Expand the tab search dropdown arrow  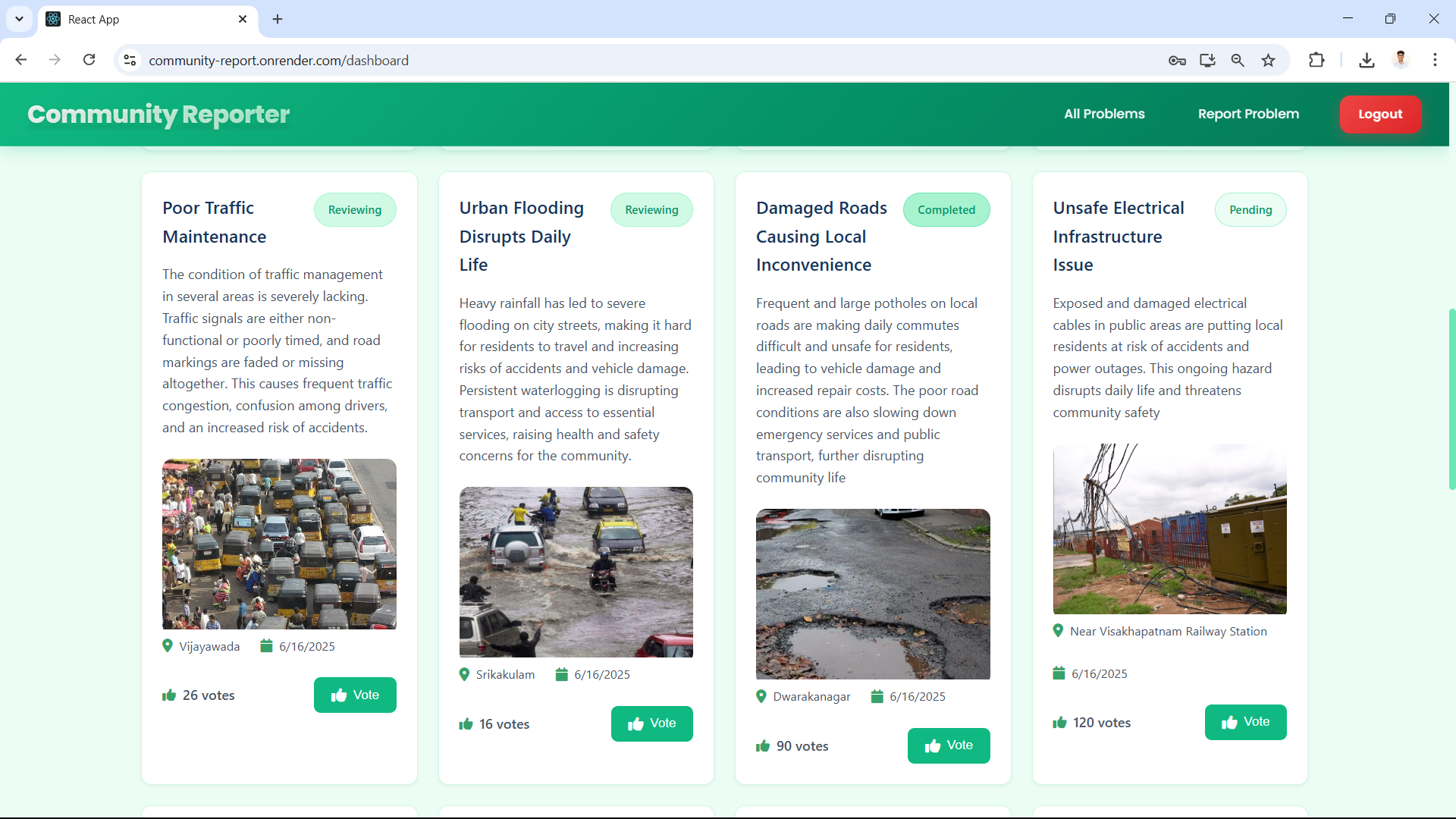point(19,19)
